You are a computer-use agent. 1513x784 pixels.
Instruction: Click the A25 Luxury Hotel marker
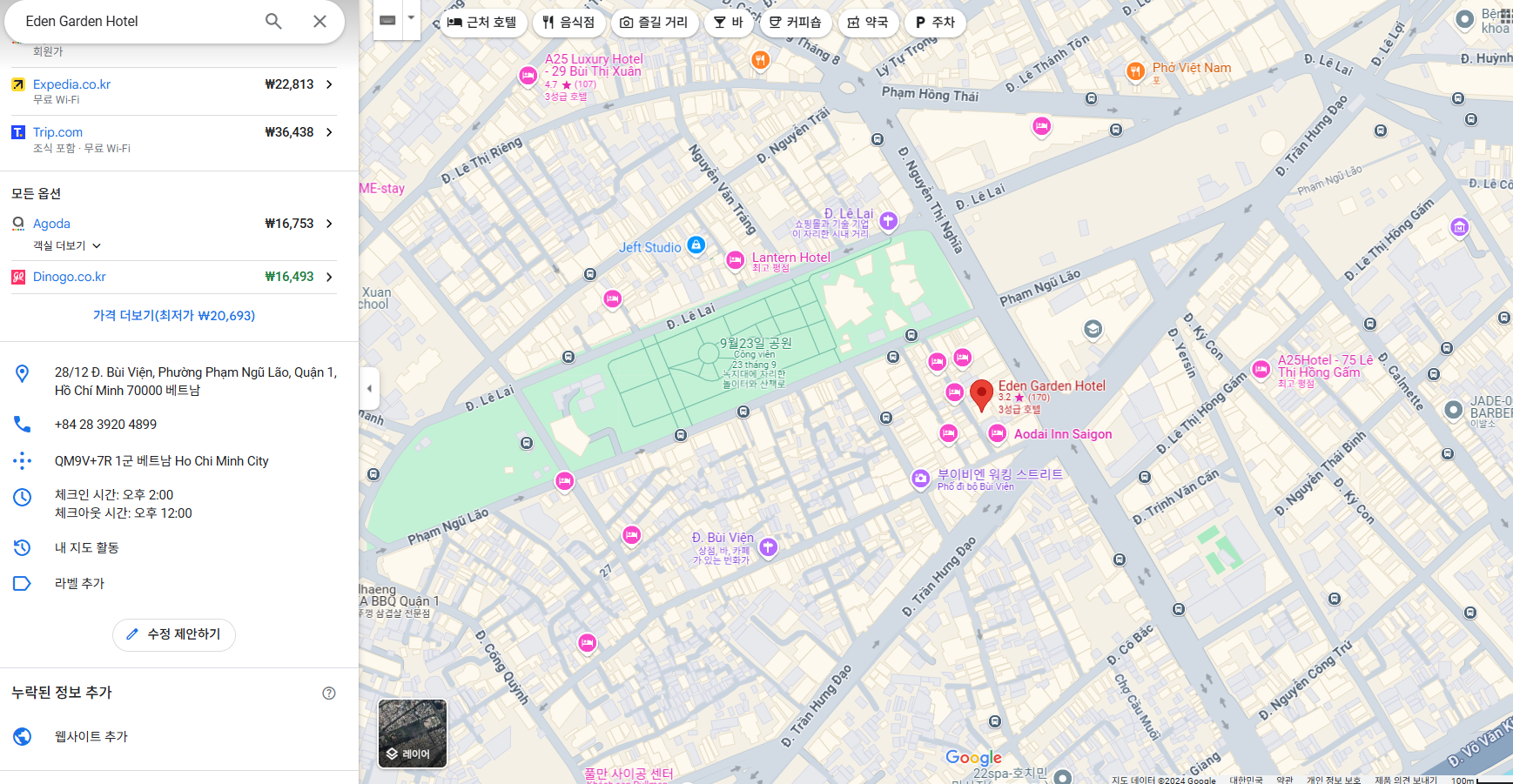pos(528,77)
